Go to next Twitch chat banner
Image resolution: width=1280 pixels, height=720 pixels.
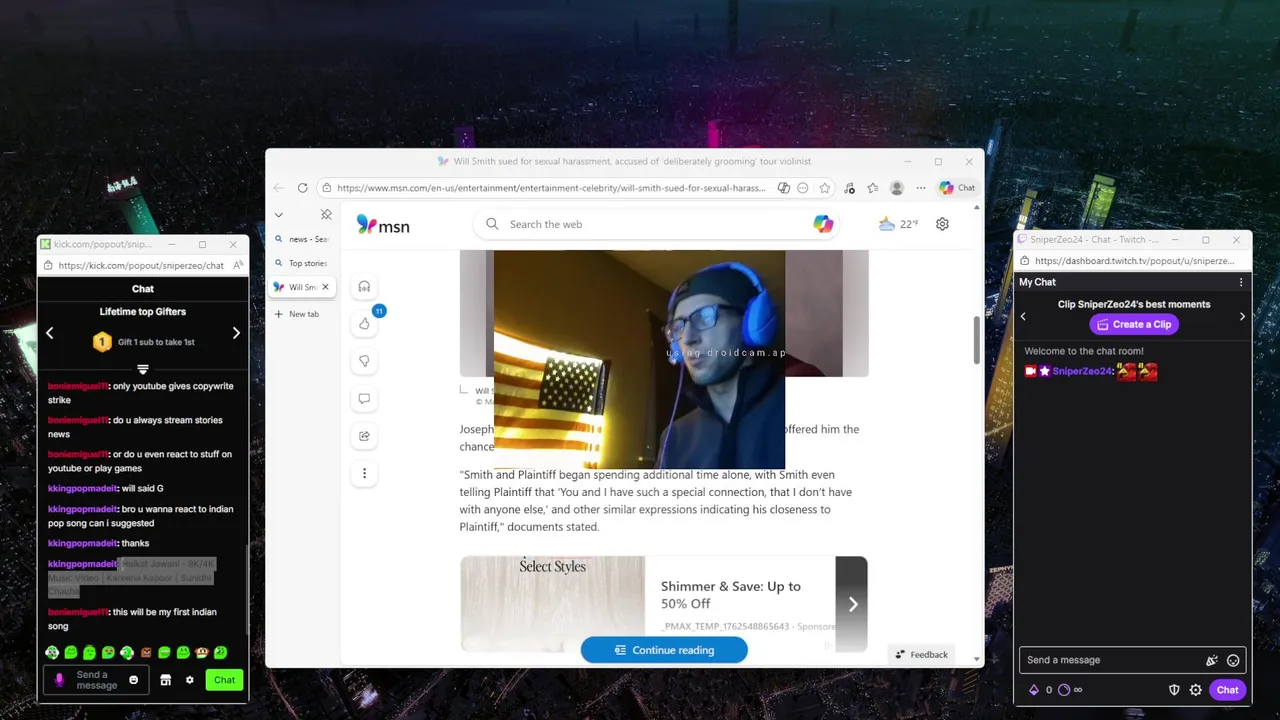[1242, 316]
